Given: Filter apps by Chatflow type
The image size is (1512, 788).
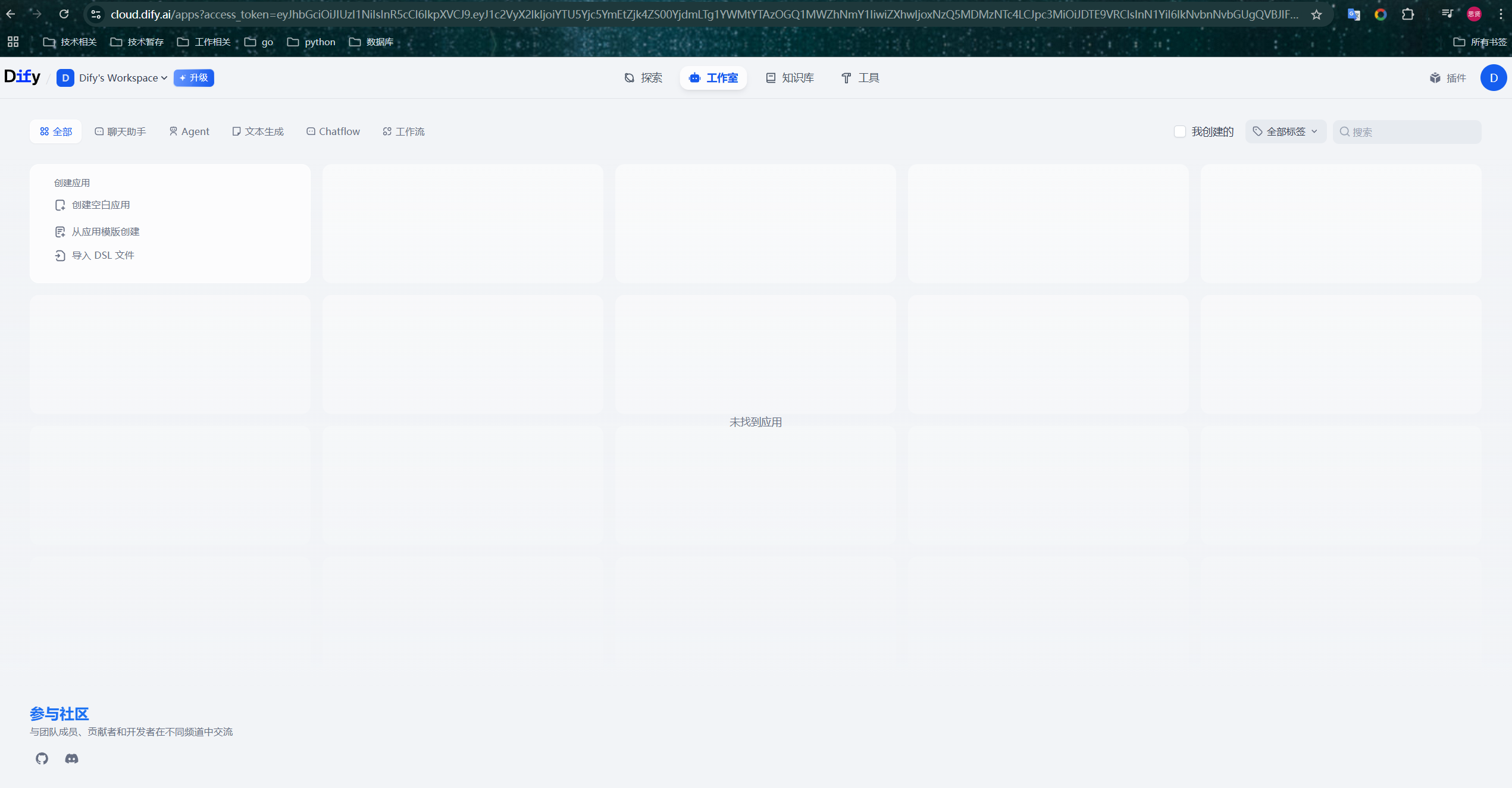Looking at the screenshot, I should click(x=333, y=131).
